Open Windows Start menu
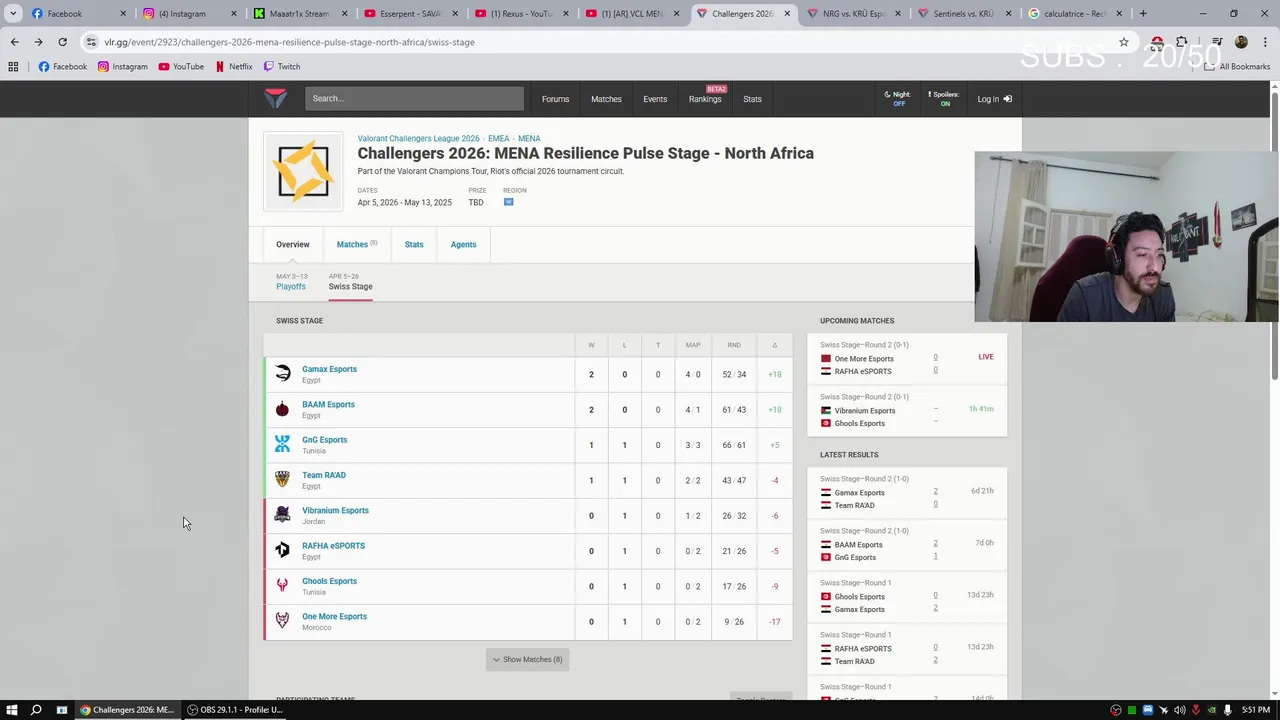 click(12, 710)
